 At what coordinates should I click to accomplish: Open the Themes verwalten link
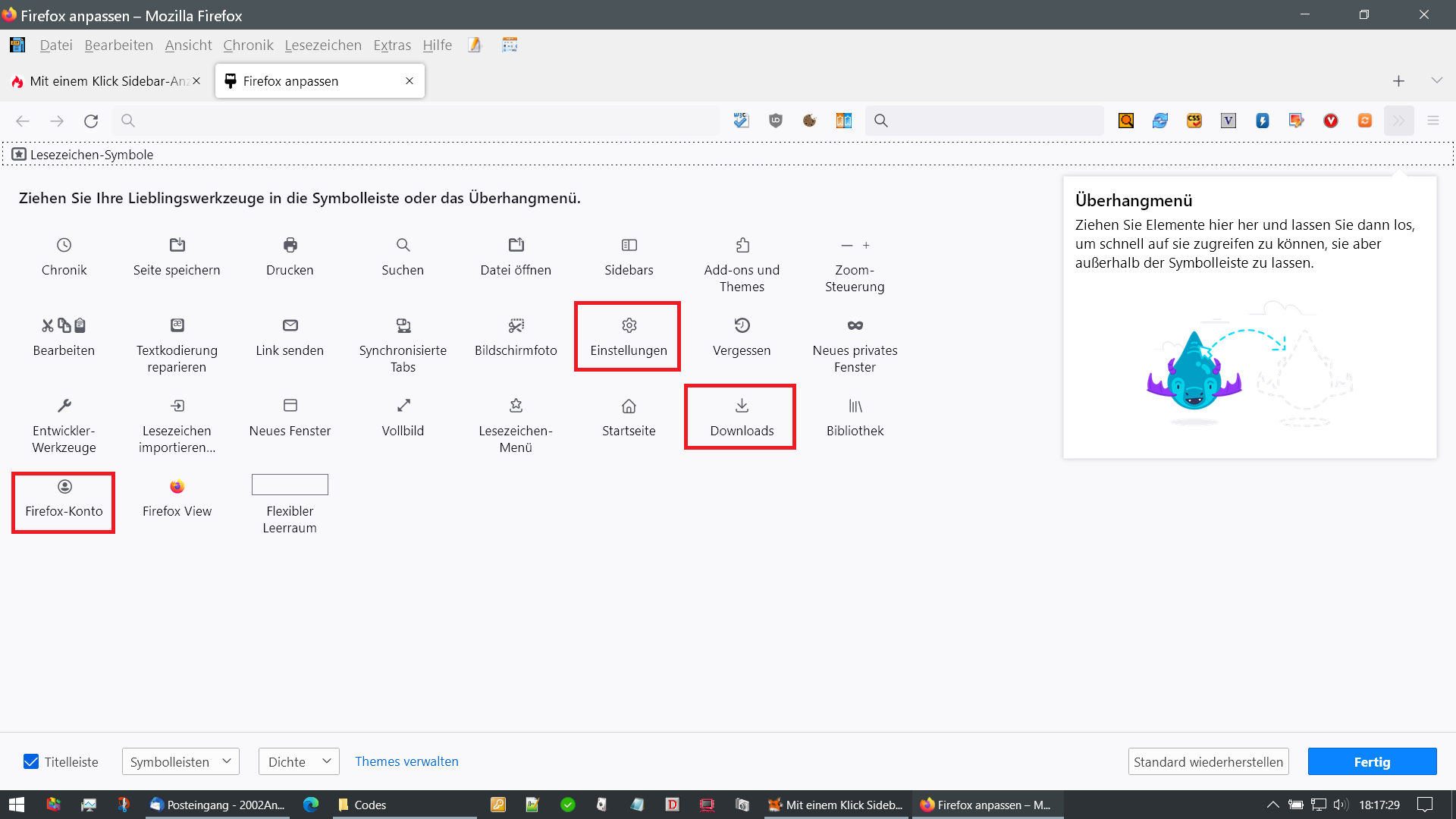click(406, 761)
